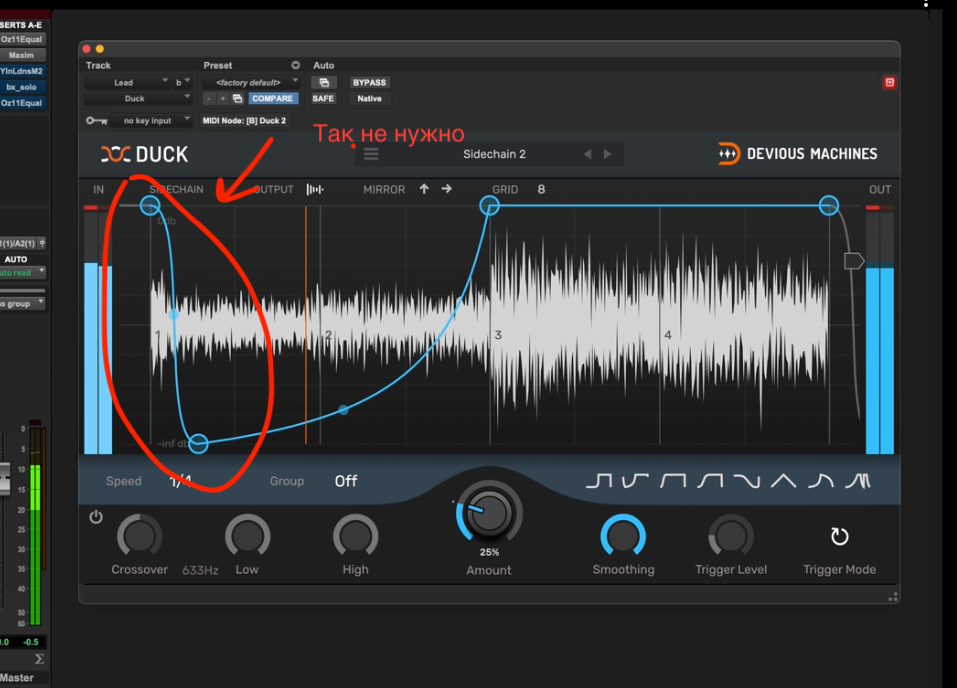
Task: Select the top-right curve end node
Action: pos(828,205)
